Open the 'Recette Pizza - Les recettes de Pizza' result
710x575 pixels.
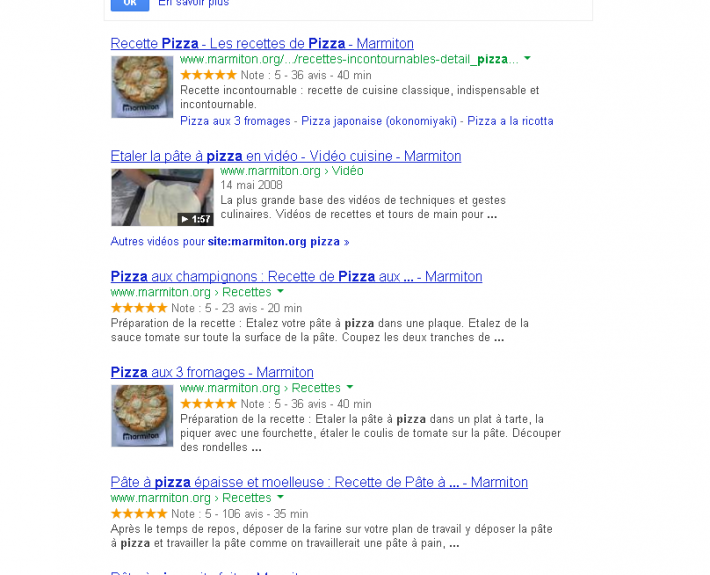click(262, 43)
